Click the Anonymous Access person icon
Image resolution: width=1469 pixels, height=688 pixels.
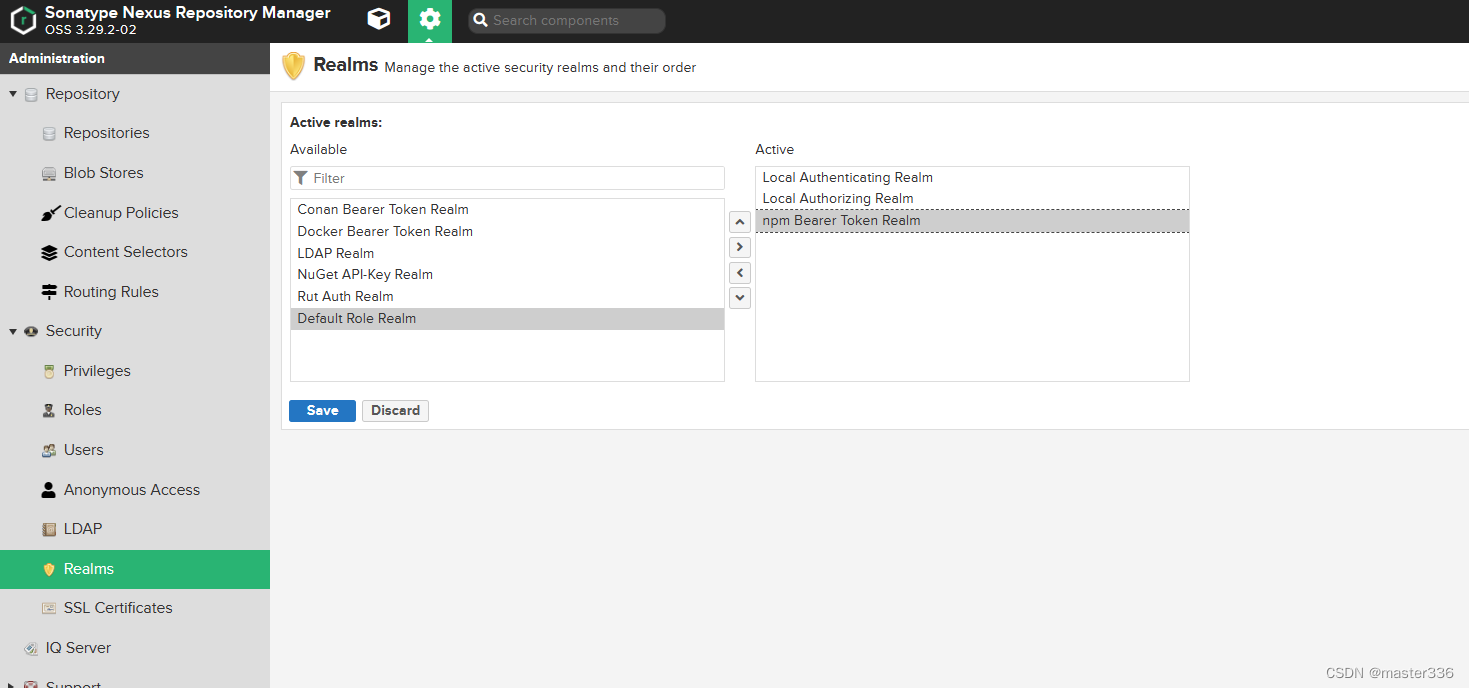(x=49, y=490)
